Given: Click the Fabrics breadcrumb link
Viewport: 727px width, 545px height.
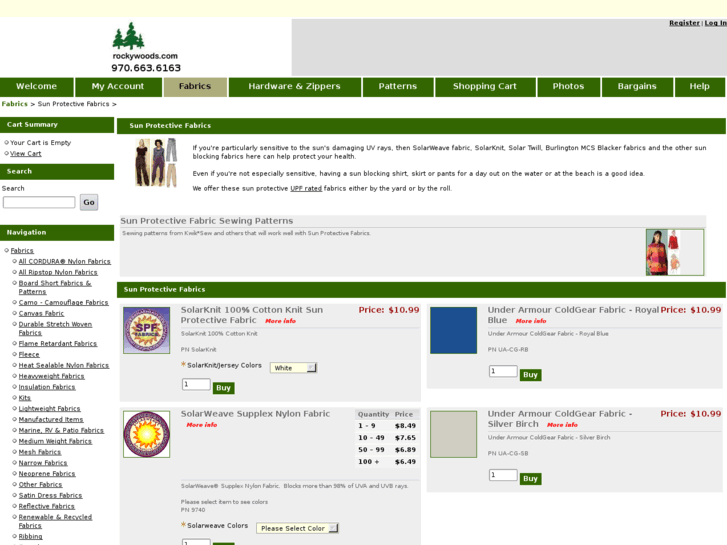Looking at the screenshot, I should 14,104.
